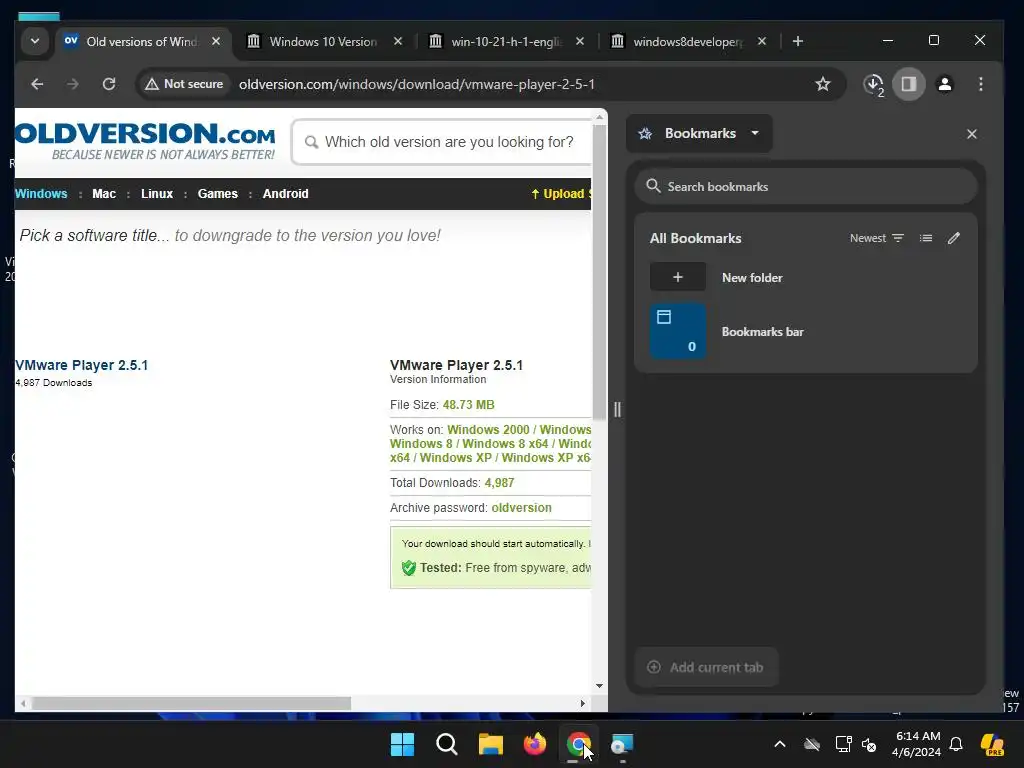Click the Upload link in nav bar
This screenshot has width=1024, height=768.
tap(560, 194)
